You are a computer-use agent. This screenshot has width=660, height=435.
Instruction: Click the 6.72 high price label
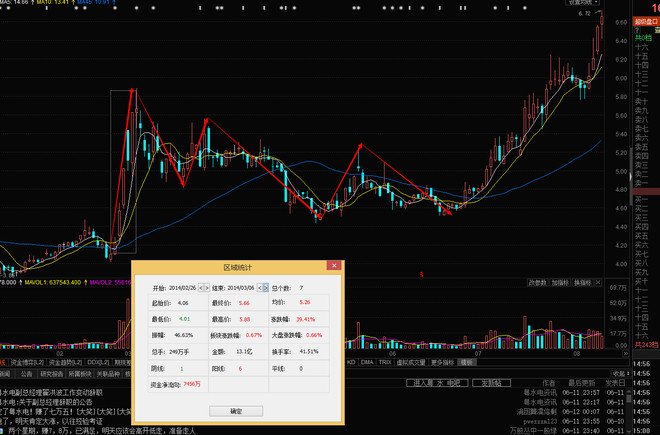(x=585, y=13)
